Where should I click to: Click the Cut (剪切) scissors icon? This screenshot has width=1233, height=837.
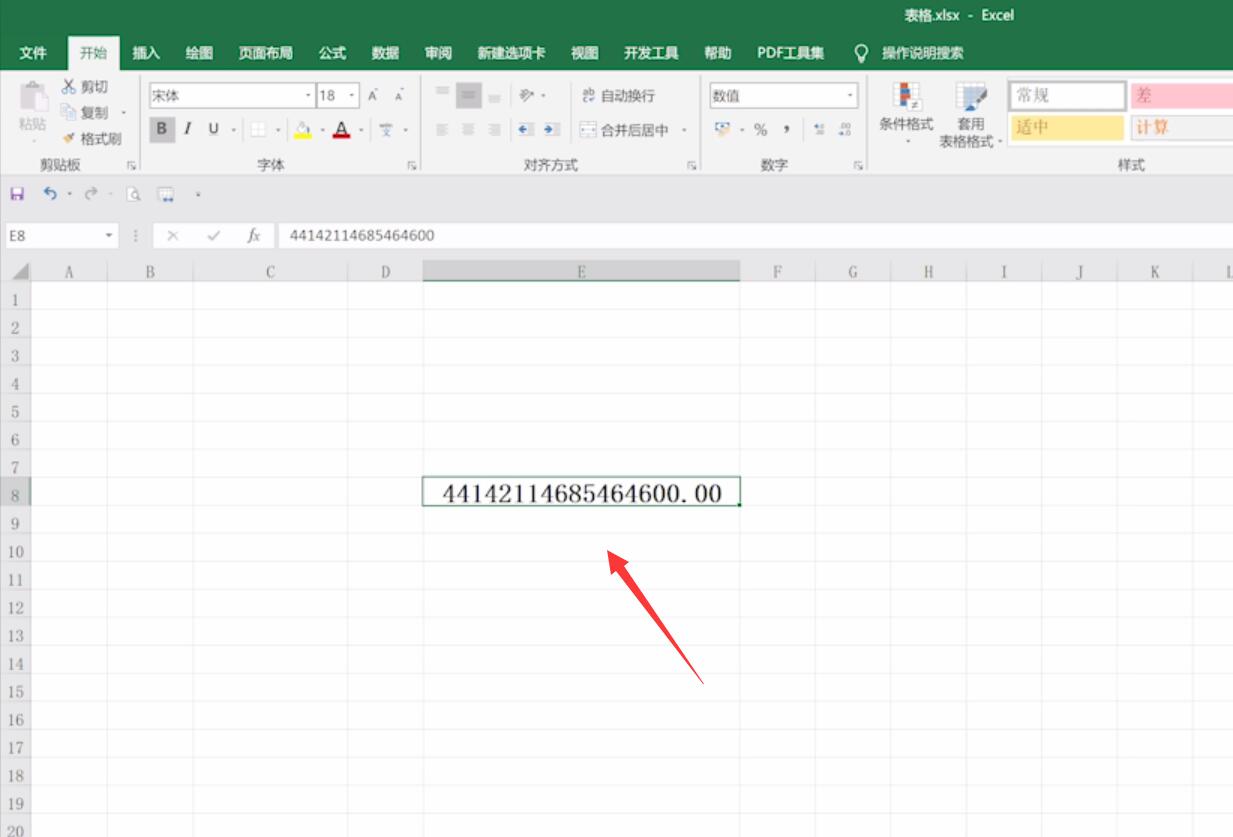pos(70,88)
